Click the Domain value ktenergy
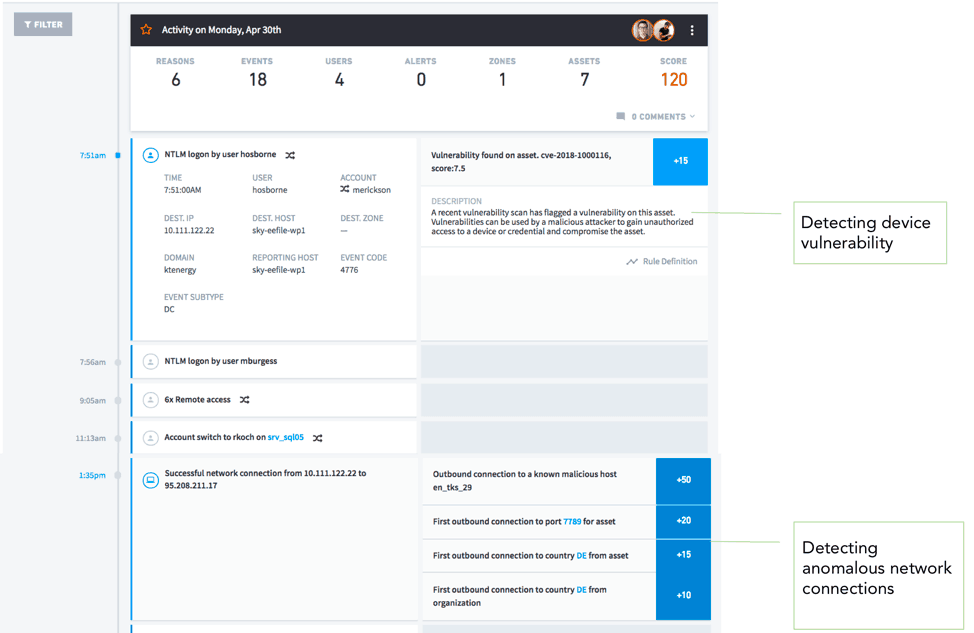 coord(180,270)
